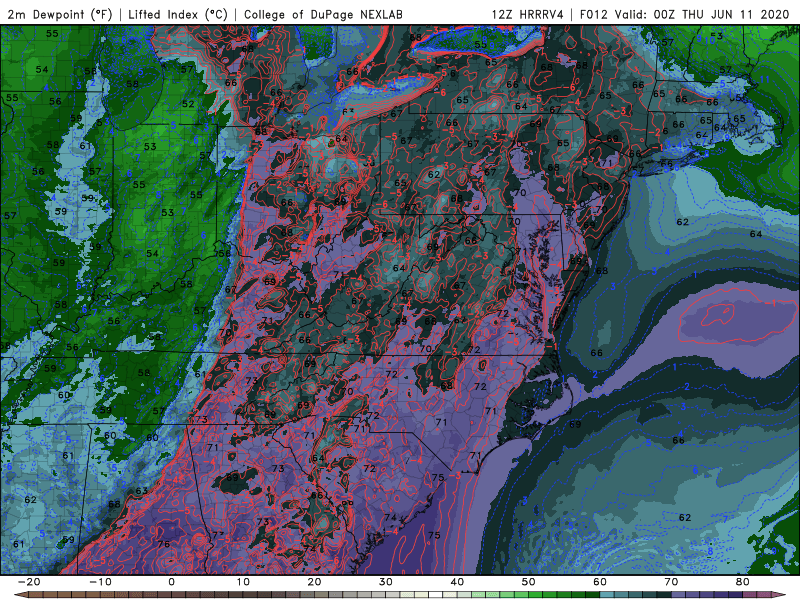Image resolution: width=800 pixels, height=600 pixels.
Task: Click the "Valid: 00Z THU JUN 11 2020" text
Action: (x=702, y=14)
